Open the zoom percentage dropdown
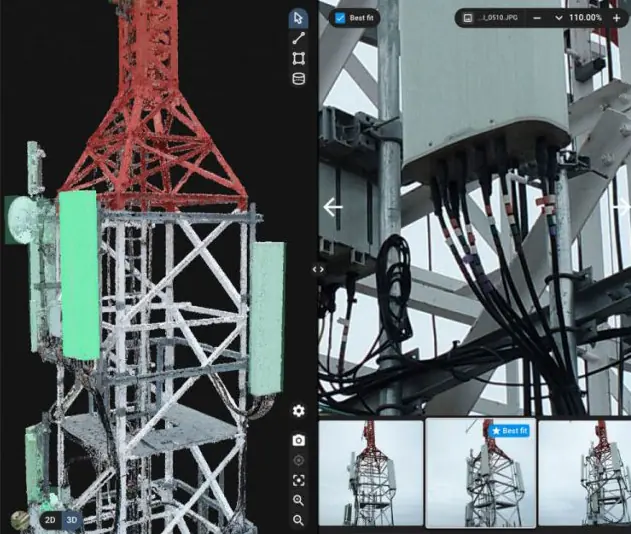Viewport: 631px width, 534px height. tap(558, 18)
